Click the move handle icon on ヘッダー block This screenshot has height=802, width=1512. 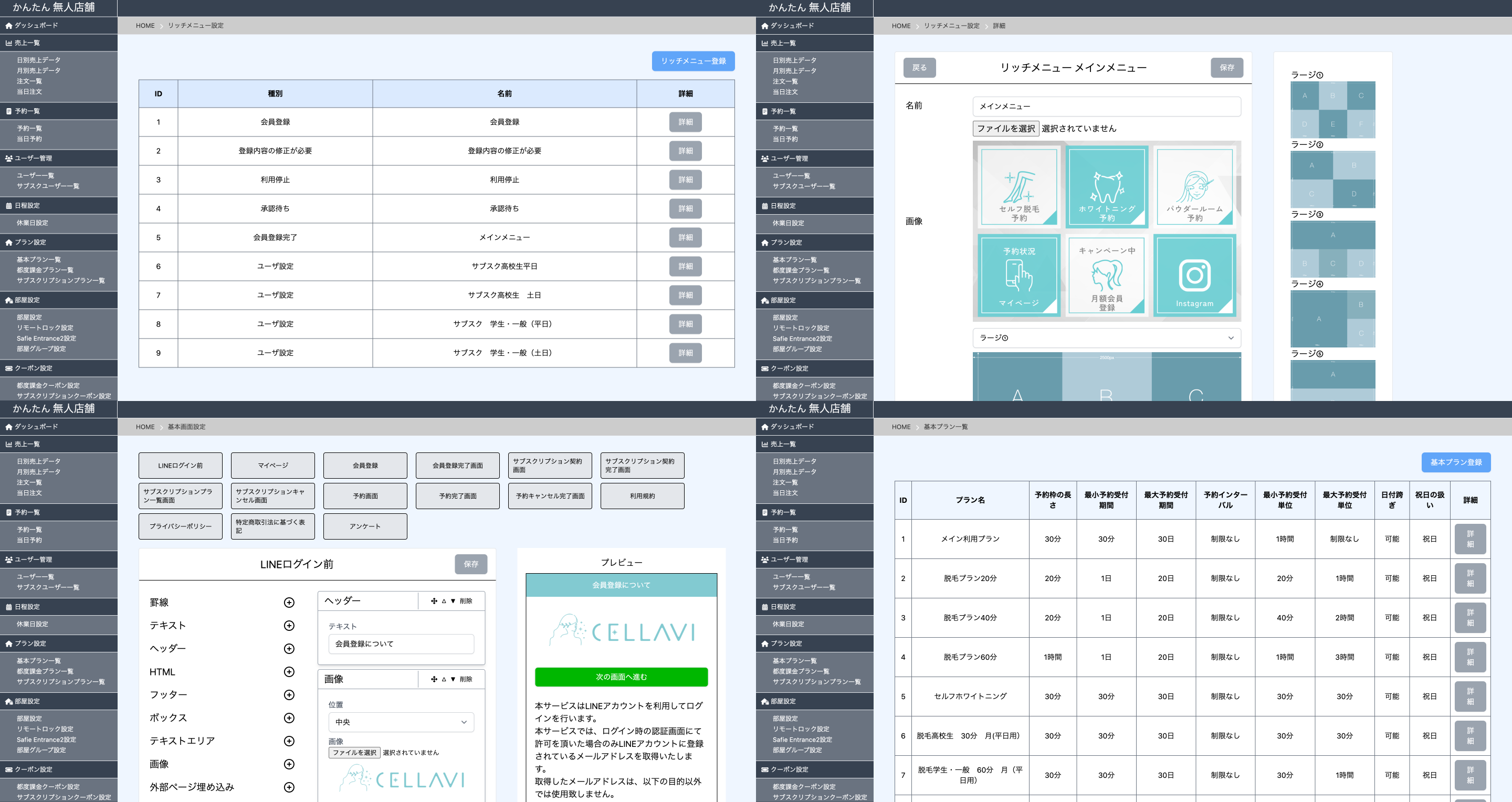pos(434,601)
